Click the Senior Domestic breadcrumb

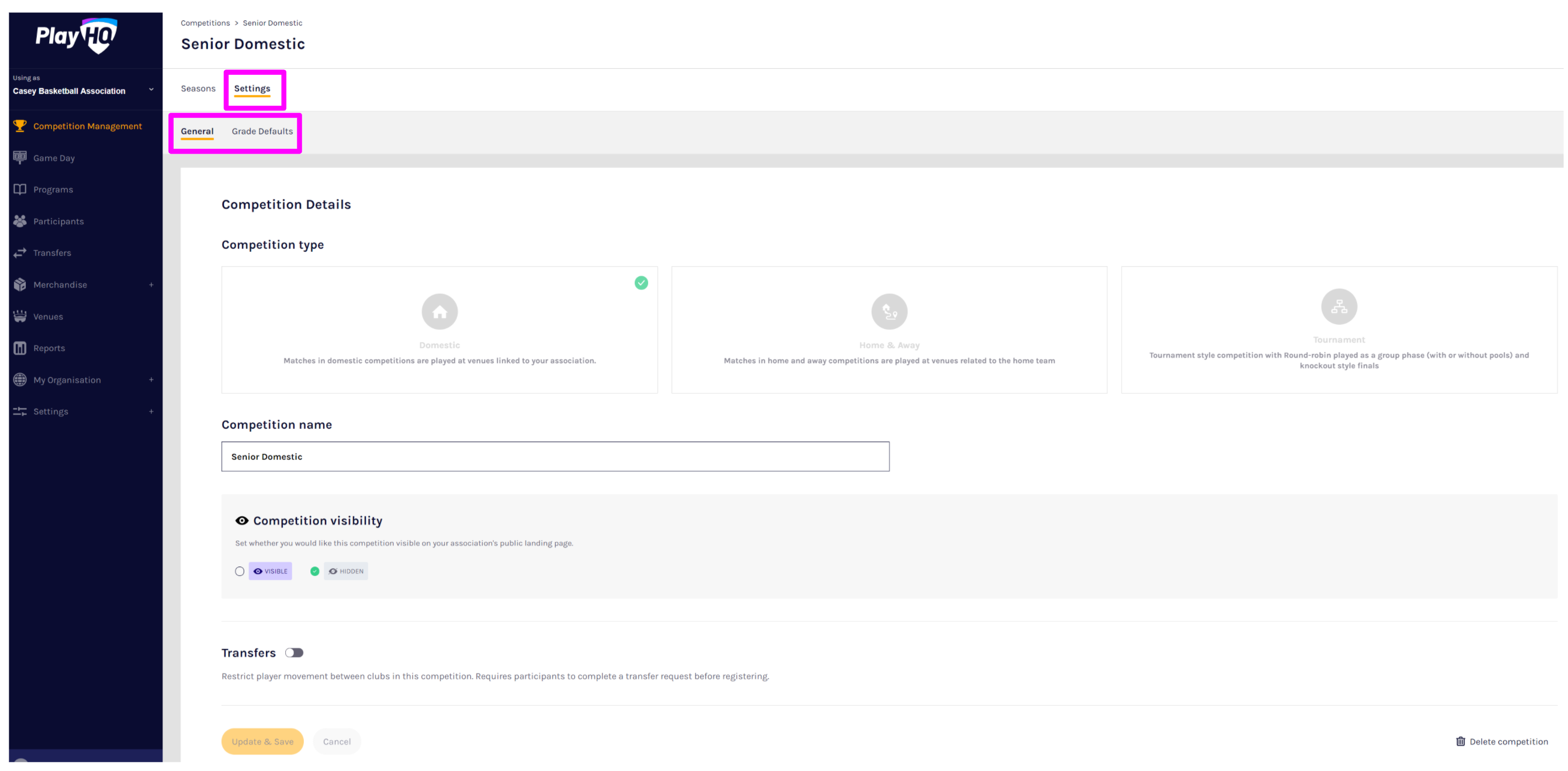(x=272, y=23)
